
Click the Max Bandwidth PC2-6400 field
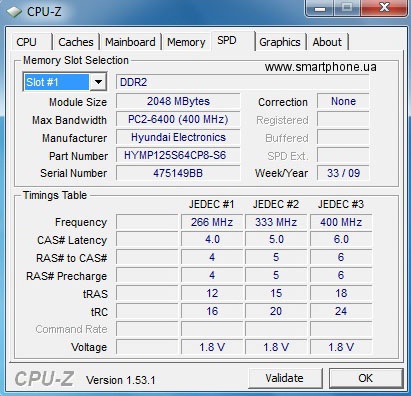coord(178,119)
